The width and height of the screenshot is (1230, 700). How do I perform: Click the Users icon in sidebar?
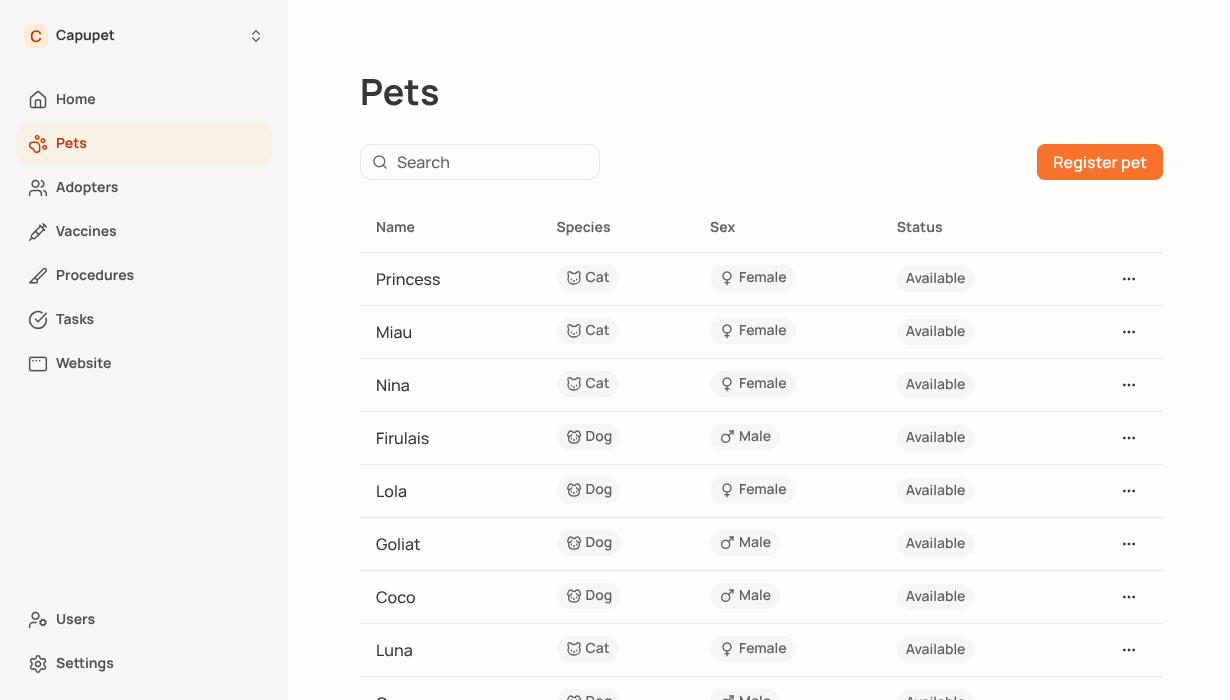38,619
